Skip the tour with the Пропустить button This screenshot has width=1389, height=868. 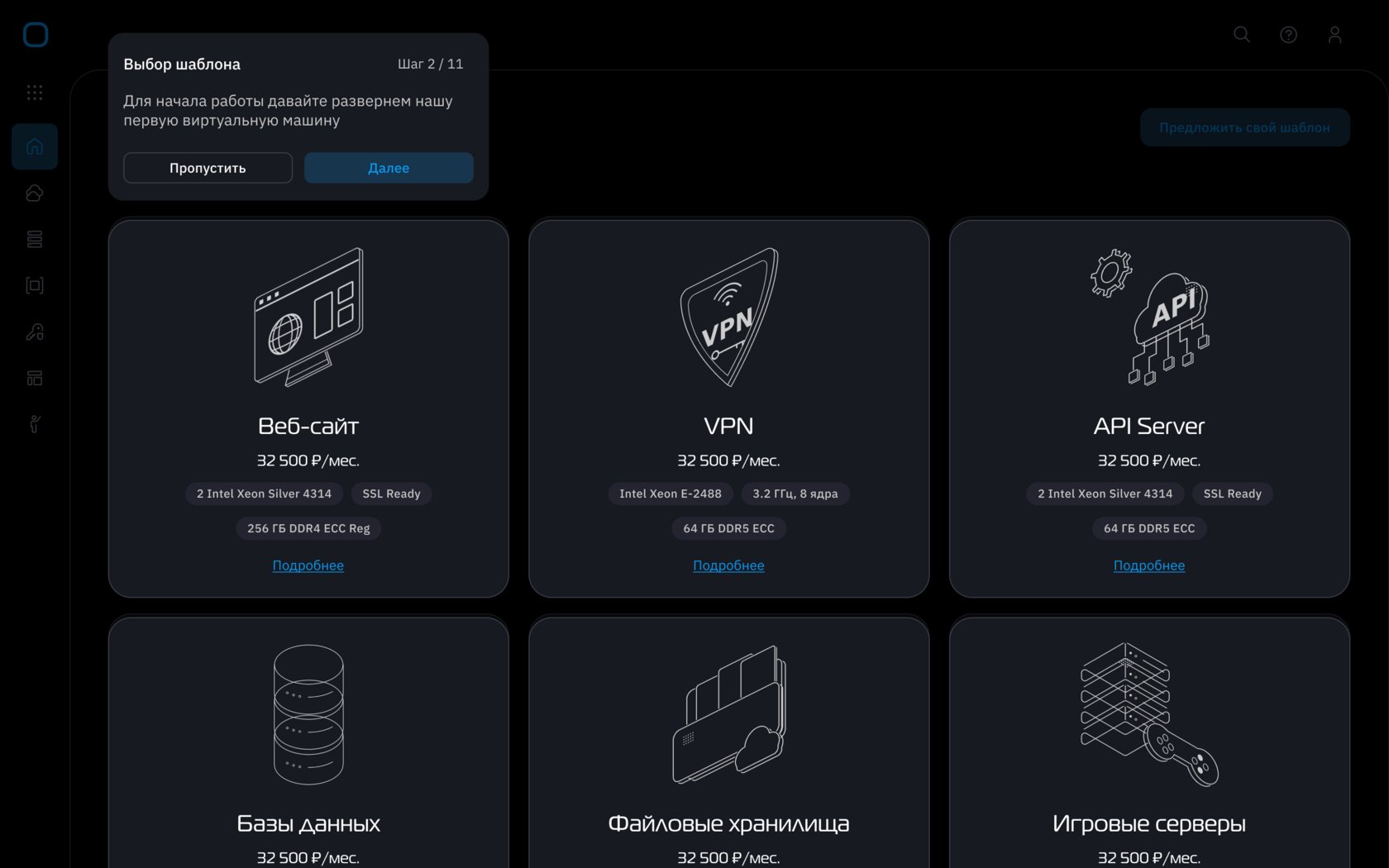coord(208,168)
